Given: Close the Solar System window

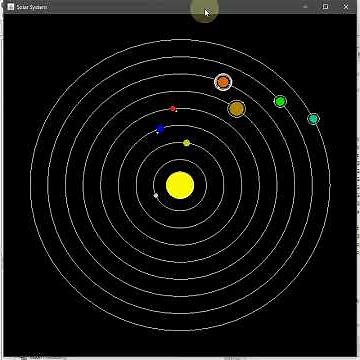Looking at the screenshot, I should click(346, 7).
